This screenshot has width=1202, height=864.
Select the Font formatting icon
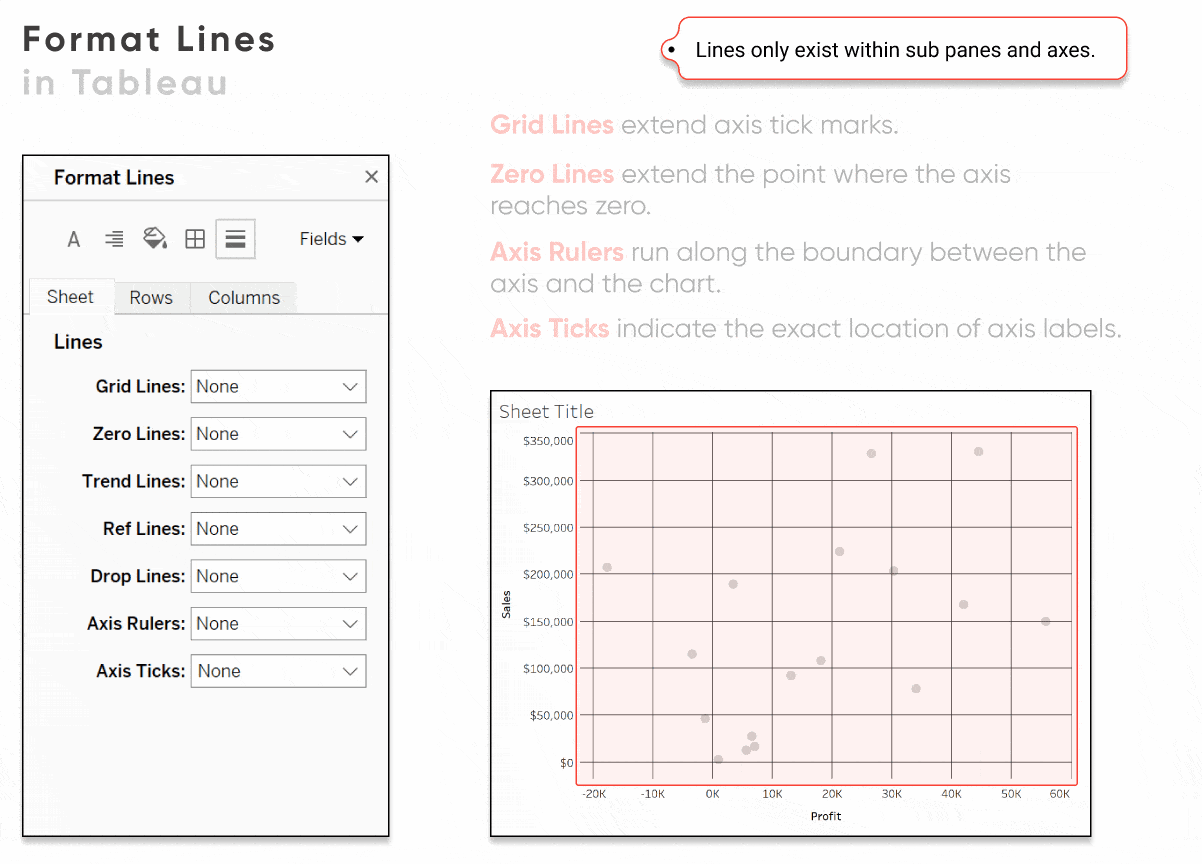tap(73, 238)
